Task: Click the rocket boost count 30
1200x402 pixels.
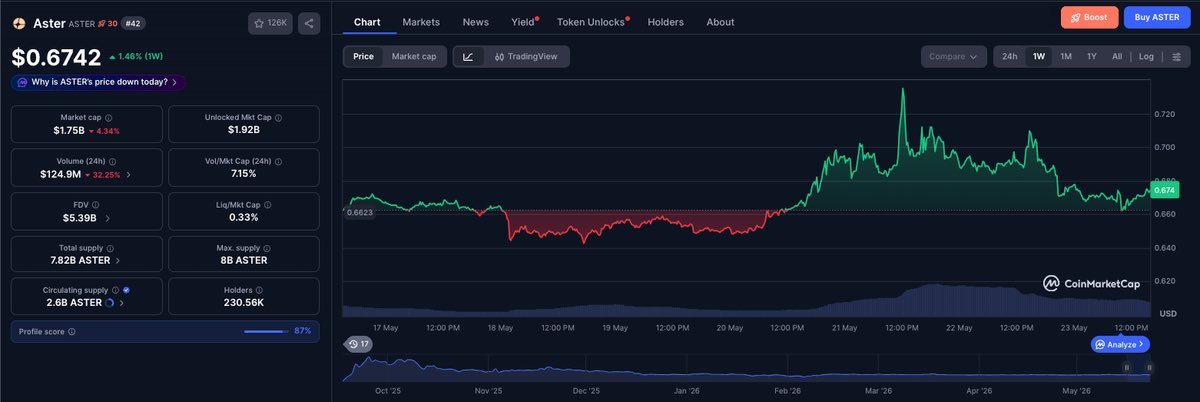Action: point(107,22)
